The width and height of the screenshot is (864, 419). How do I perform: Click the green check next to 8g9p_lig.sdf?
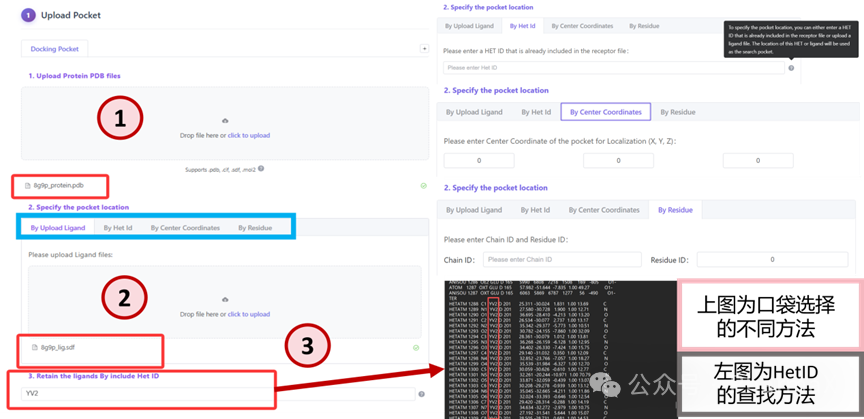tap(416, 347)
